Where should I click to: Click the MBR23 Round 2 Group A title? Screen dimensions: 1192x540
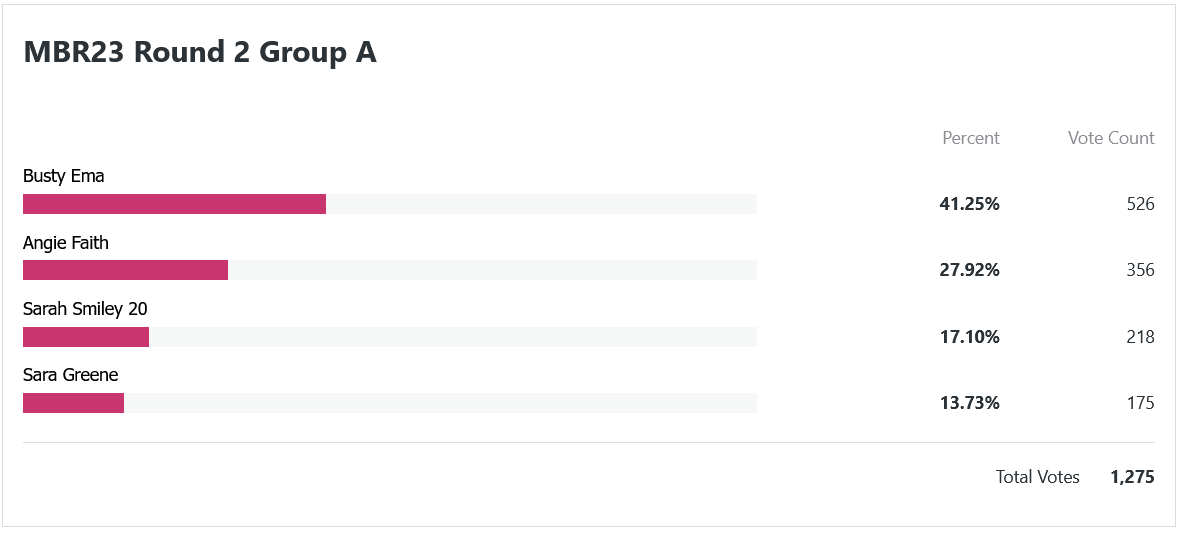pos(200,52)
